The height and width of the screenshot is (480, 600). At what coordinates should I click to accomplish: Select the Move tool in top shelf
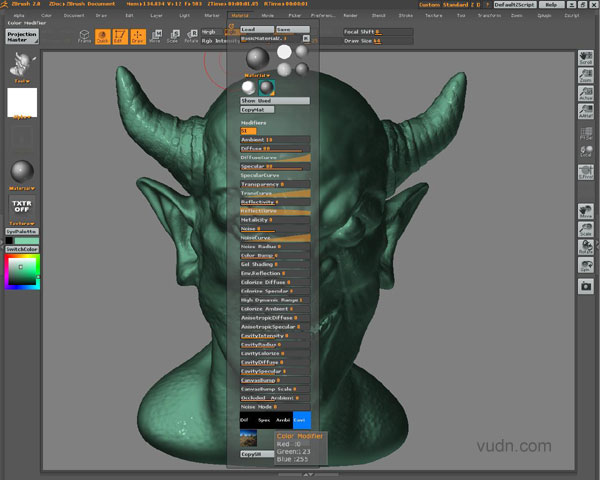[155, 37]
